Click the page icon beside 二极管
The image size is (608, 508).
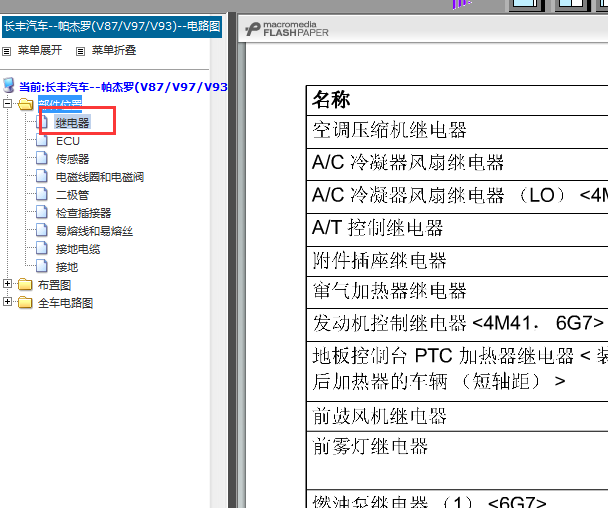pyautogui.click(x=42, y=194)
